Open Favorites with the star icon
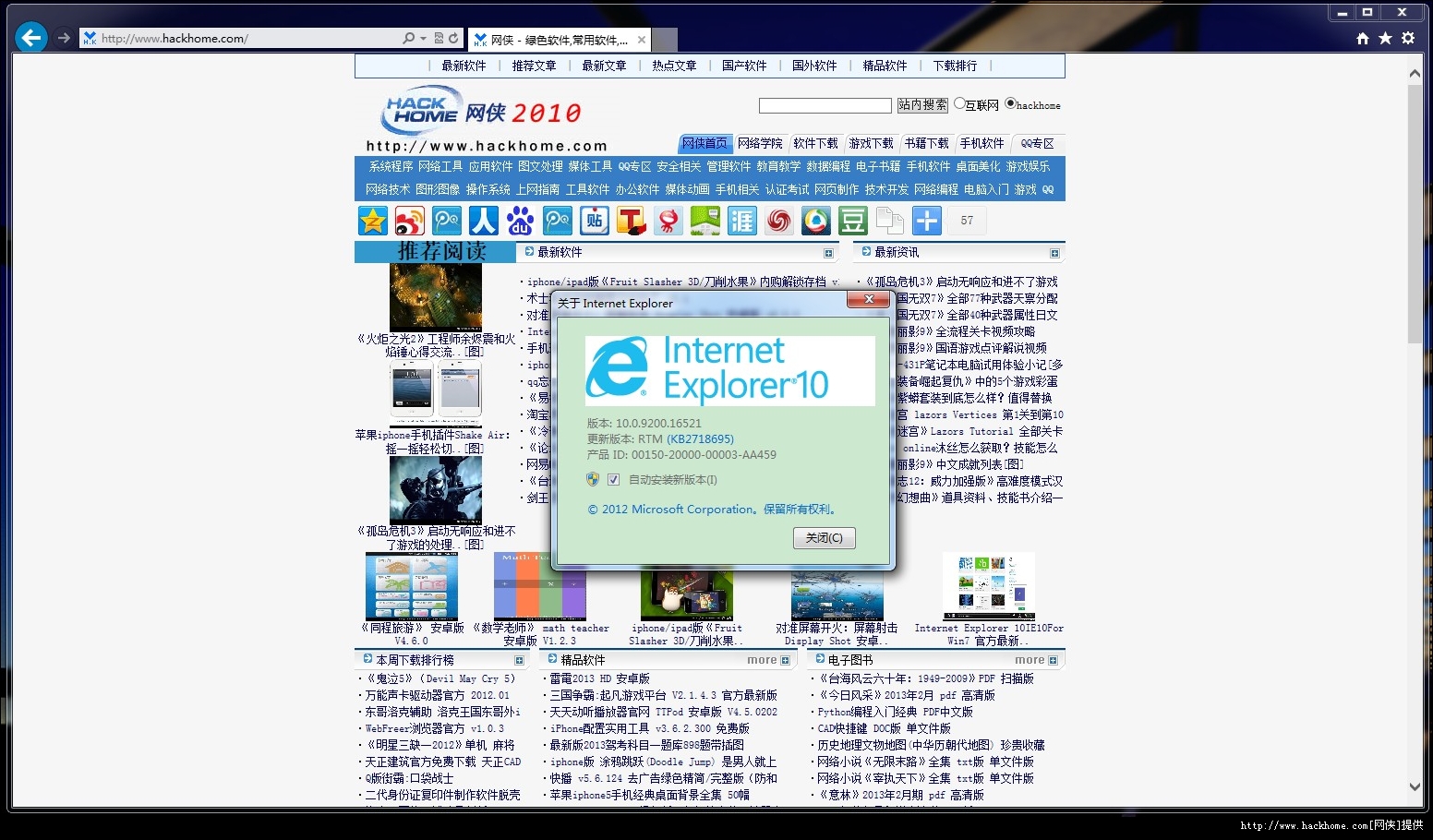1433x840 pixels. (1385, 38)
